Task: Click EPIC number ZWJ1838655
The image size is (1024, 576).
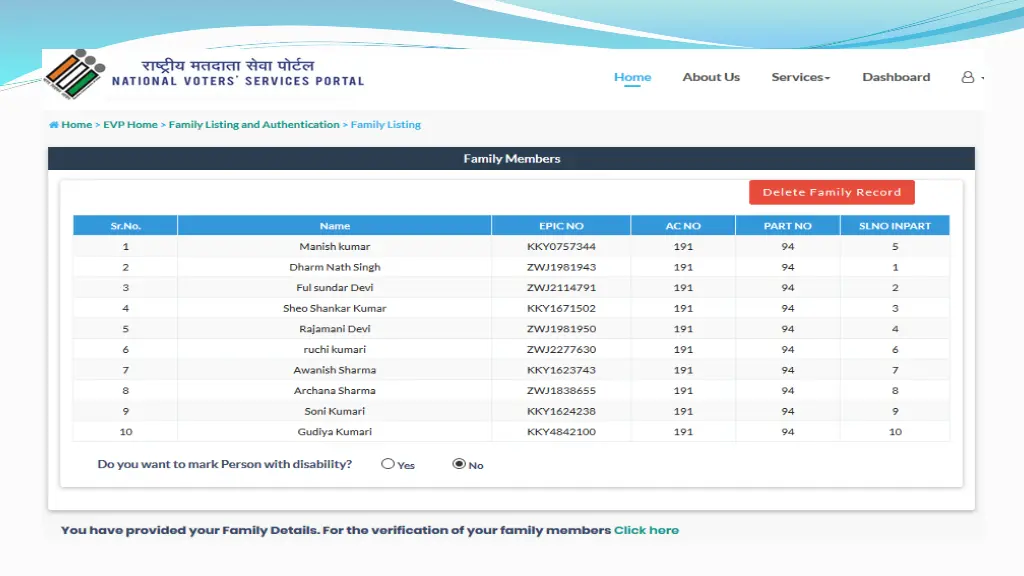Action: coord(561,391)
